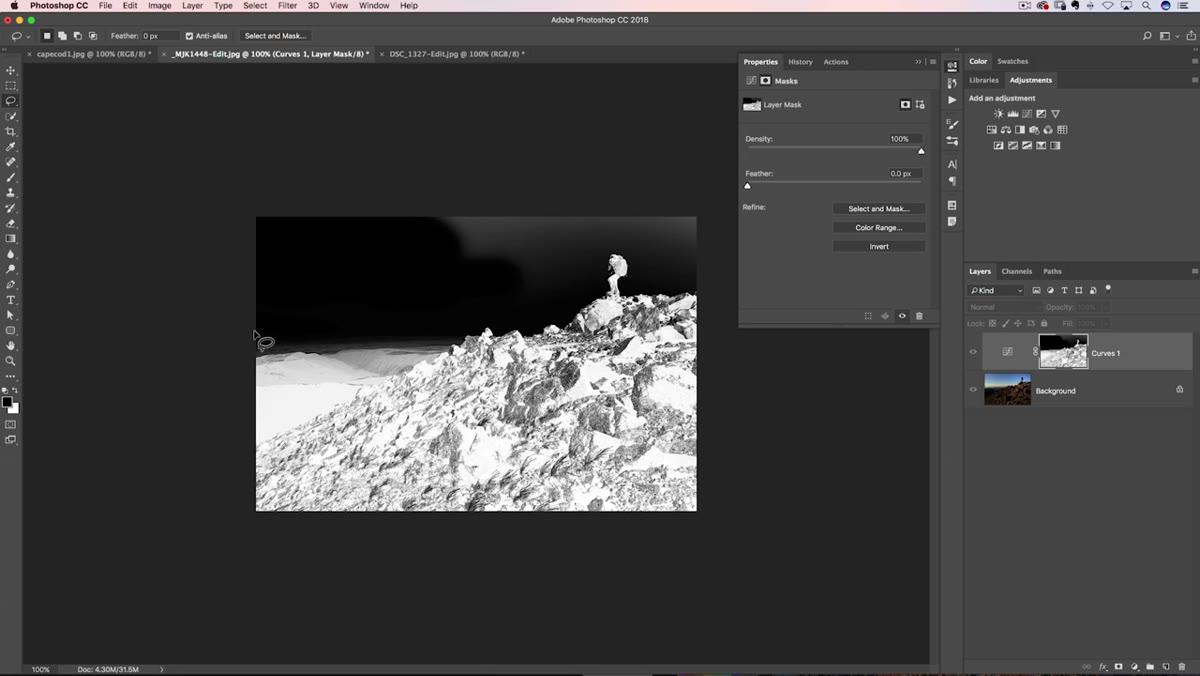Click the Invert button

[x=879, y=247]
